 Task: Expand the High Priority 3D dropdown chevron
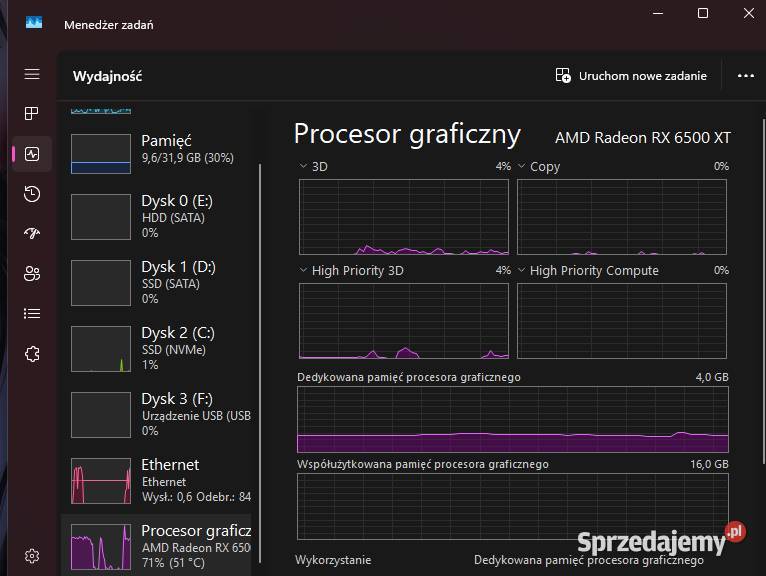[x=303, y=270]
